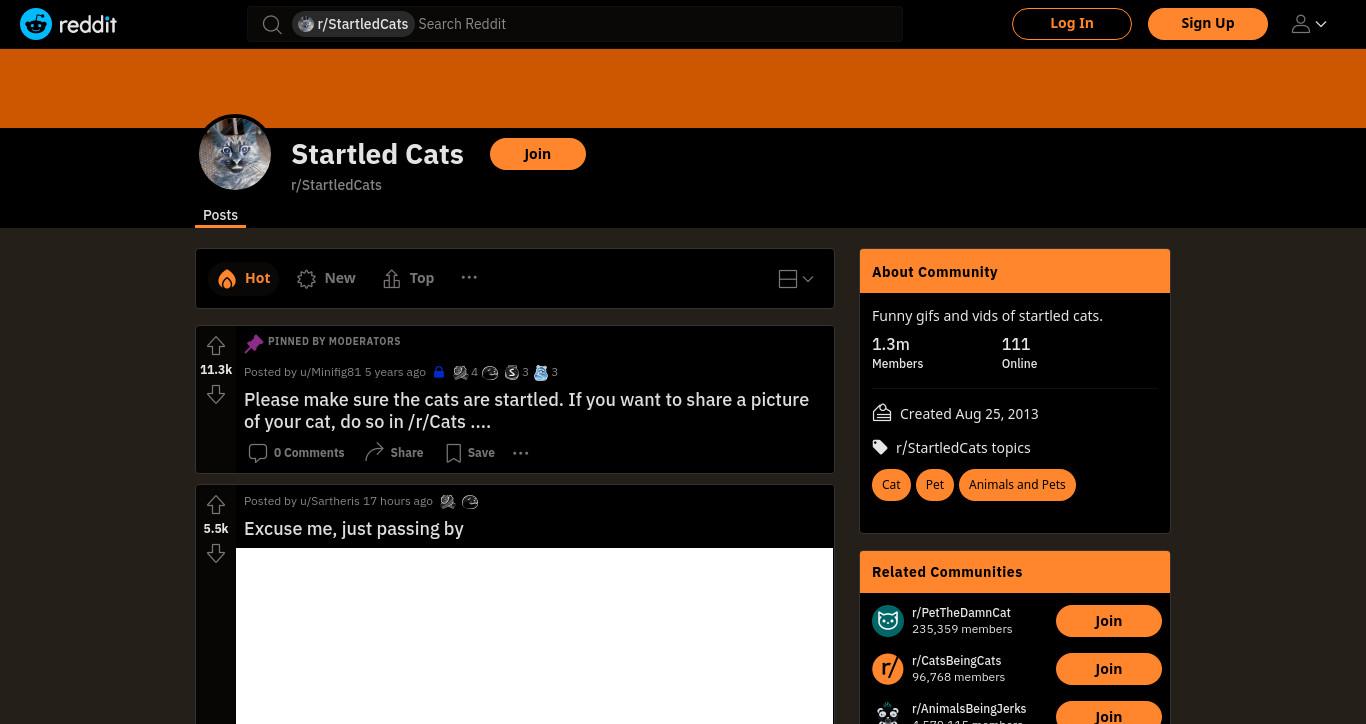Upvote the pinned moderator post
This screenshot has width=1366, height=724.
(x=216, y=346)
